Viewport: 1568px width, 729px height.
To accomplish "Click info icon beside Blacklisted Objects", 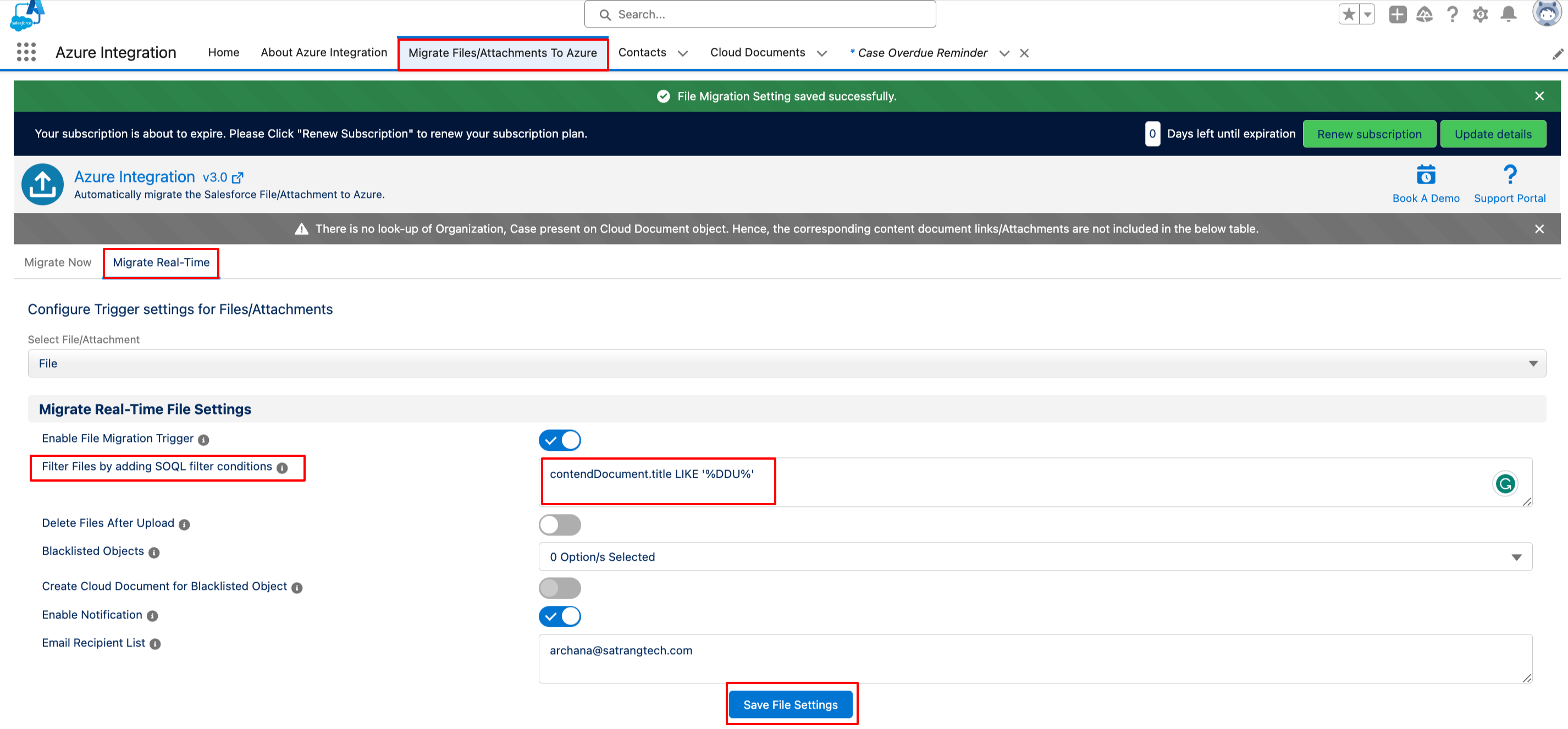I will click(154, 553).
